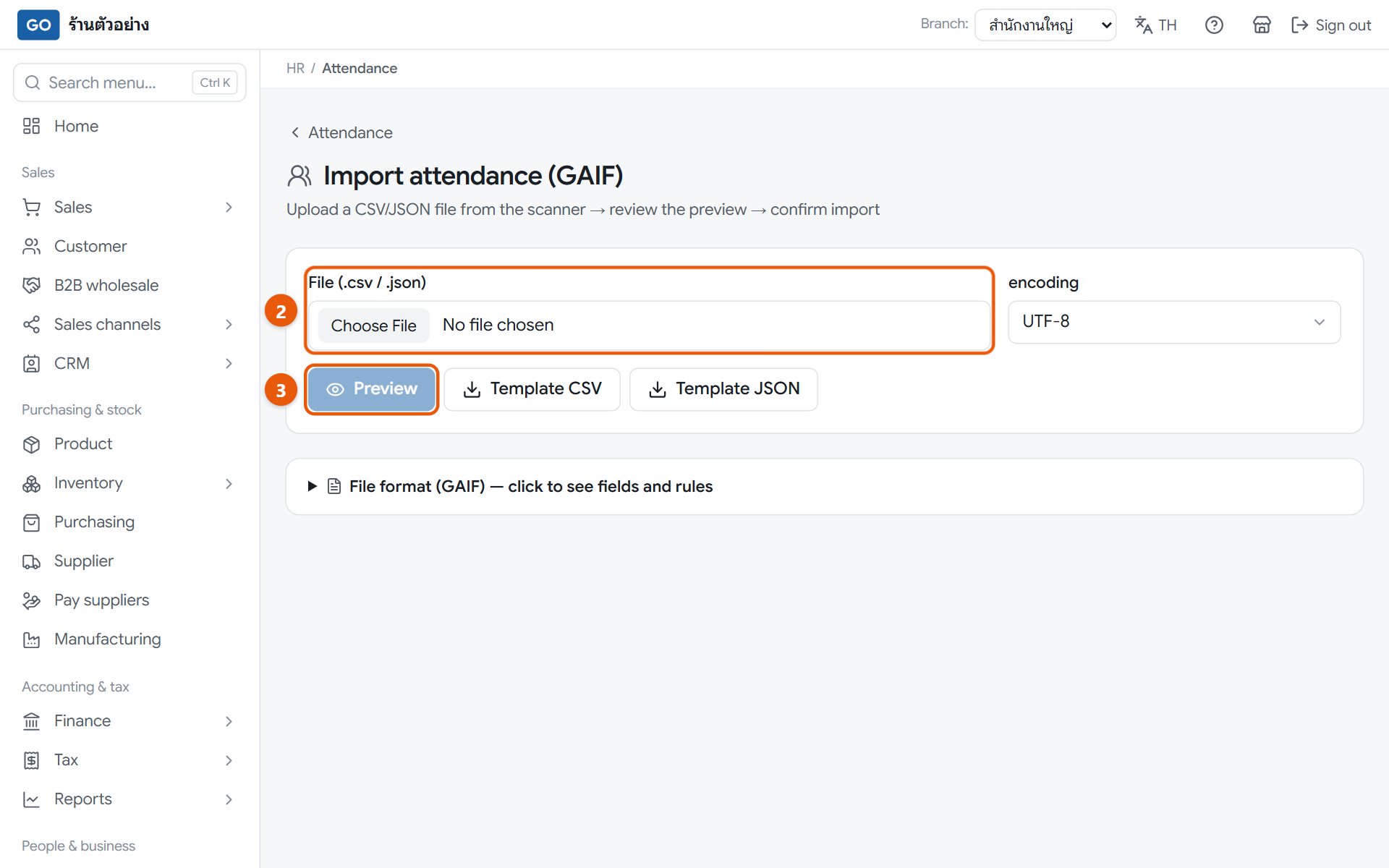Open Home in the sidebar
The image size is (1389, 868).
(129, 126)
